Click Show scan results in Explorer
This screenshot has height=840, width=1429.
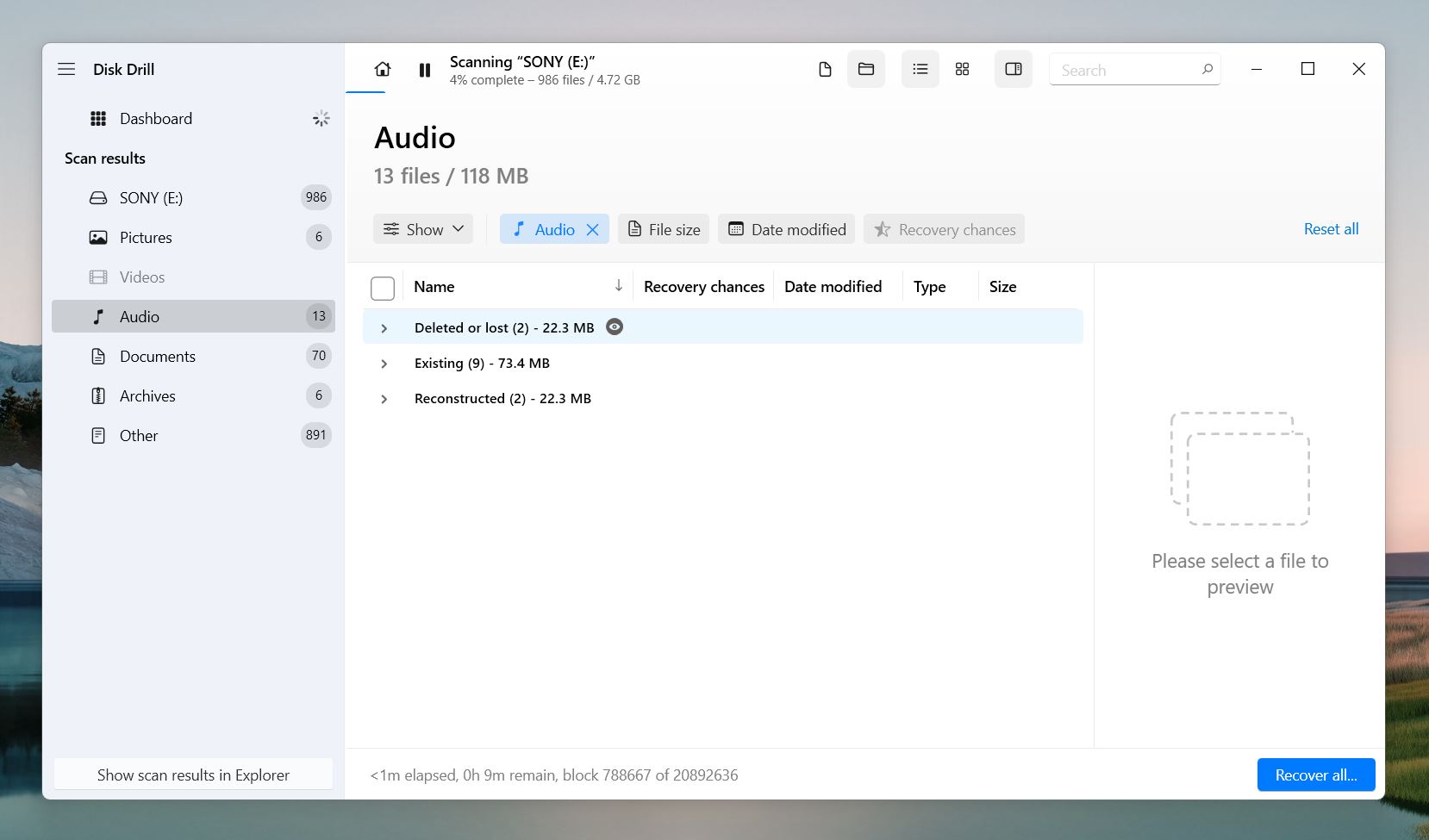tap(193, 775)
